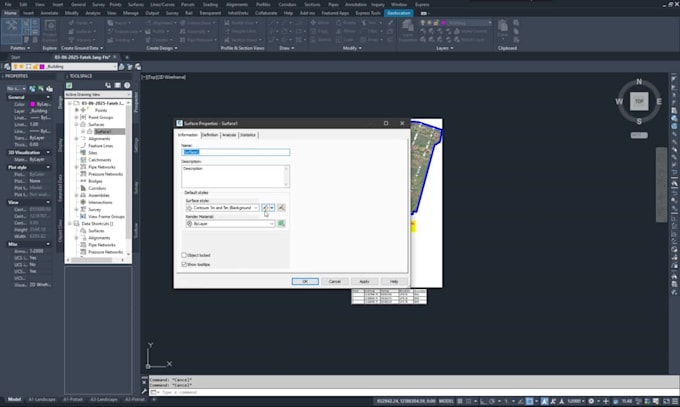Click the green render material picker icon

pyautogui.click(x=281, y=223)
